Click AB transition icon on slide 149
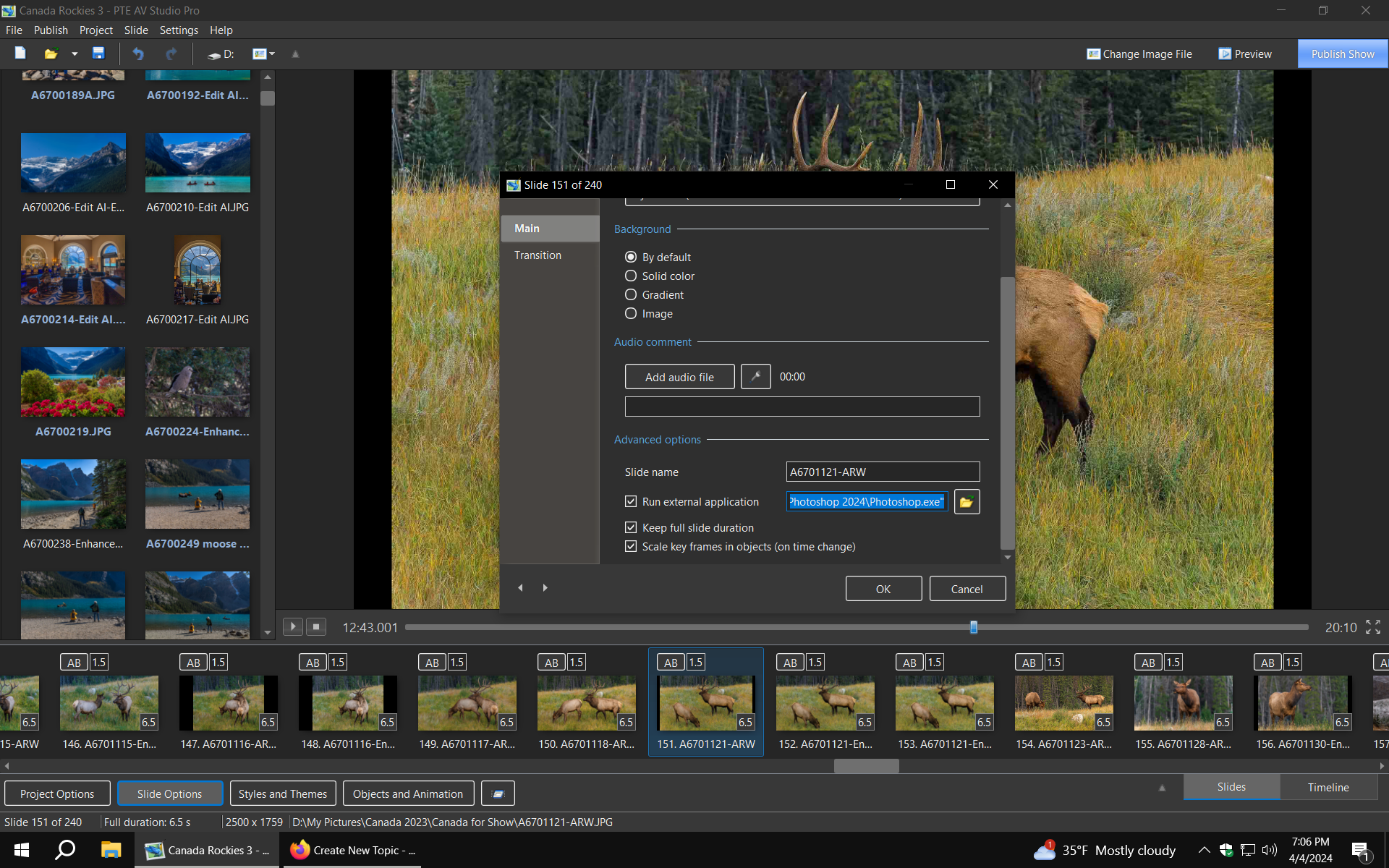Screen dimensions: 1389x868 432,662
